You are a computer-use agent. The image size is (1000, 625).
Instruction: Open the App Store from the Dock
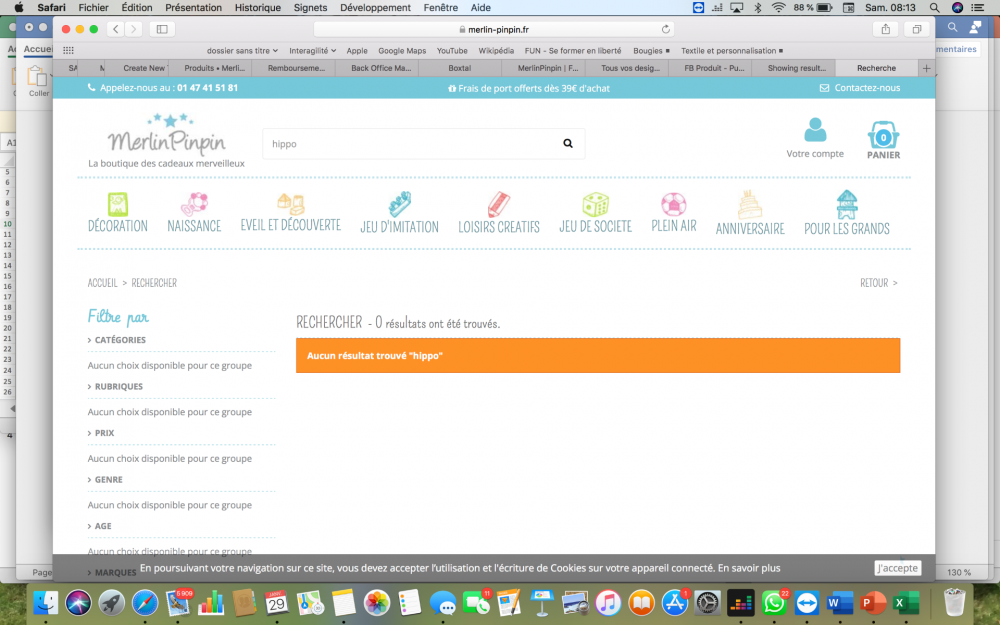[674, 602]
